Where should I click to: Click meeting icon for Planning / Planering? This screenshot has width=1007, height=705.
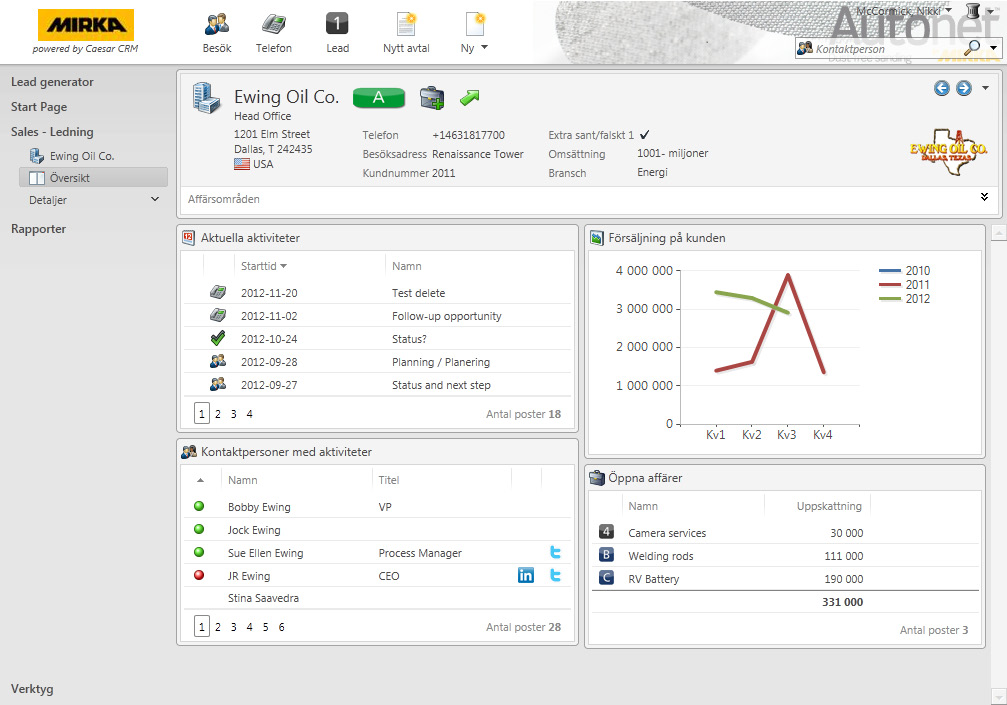coord(218,361)
